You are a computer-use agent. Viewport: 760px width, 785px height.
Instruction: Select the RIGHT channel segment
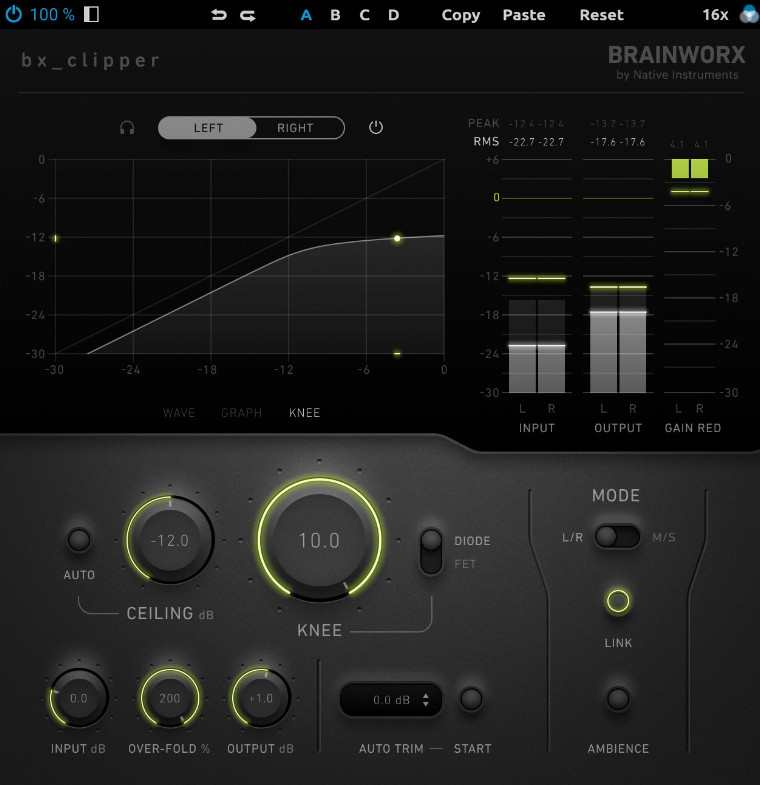click(x=295, y=128)
